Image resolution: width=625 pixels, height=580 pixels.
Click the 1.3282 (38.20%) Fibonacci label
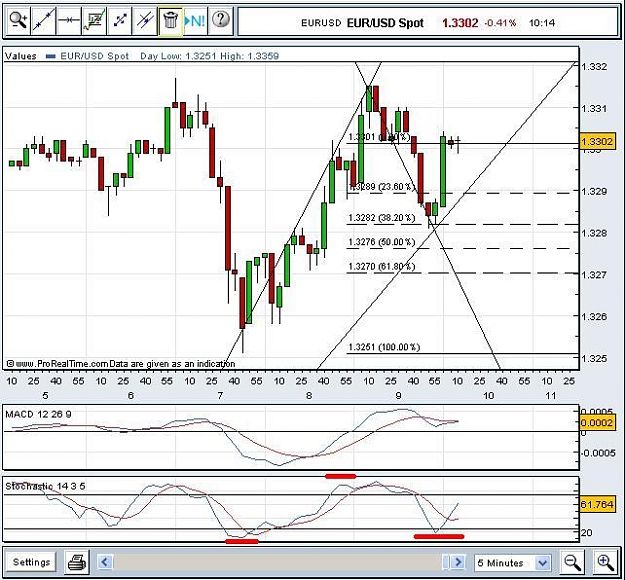tap(382, 218)
